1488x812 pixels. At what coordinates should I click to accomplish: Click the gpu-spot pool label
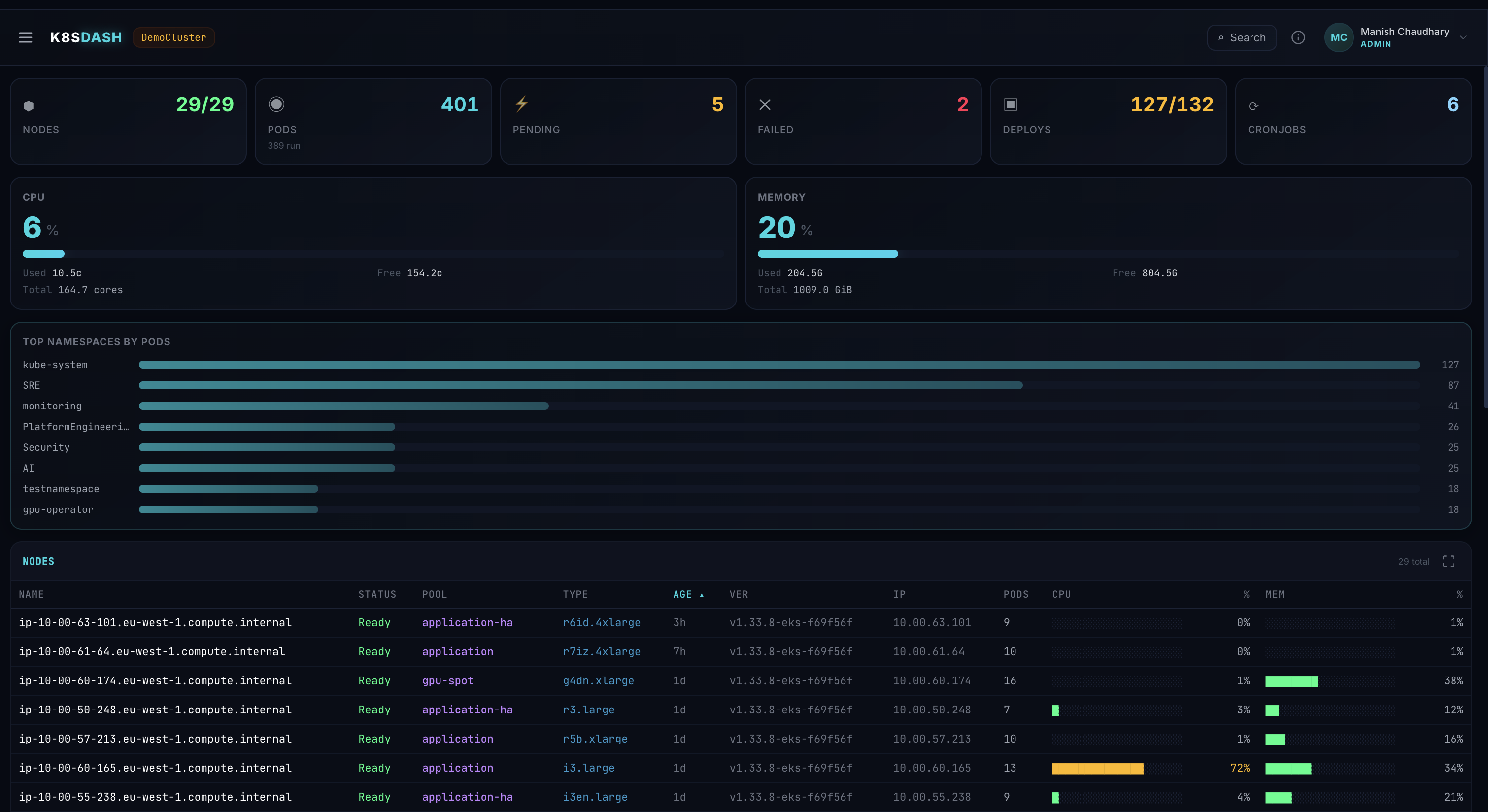point(448,681)
